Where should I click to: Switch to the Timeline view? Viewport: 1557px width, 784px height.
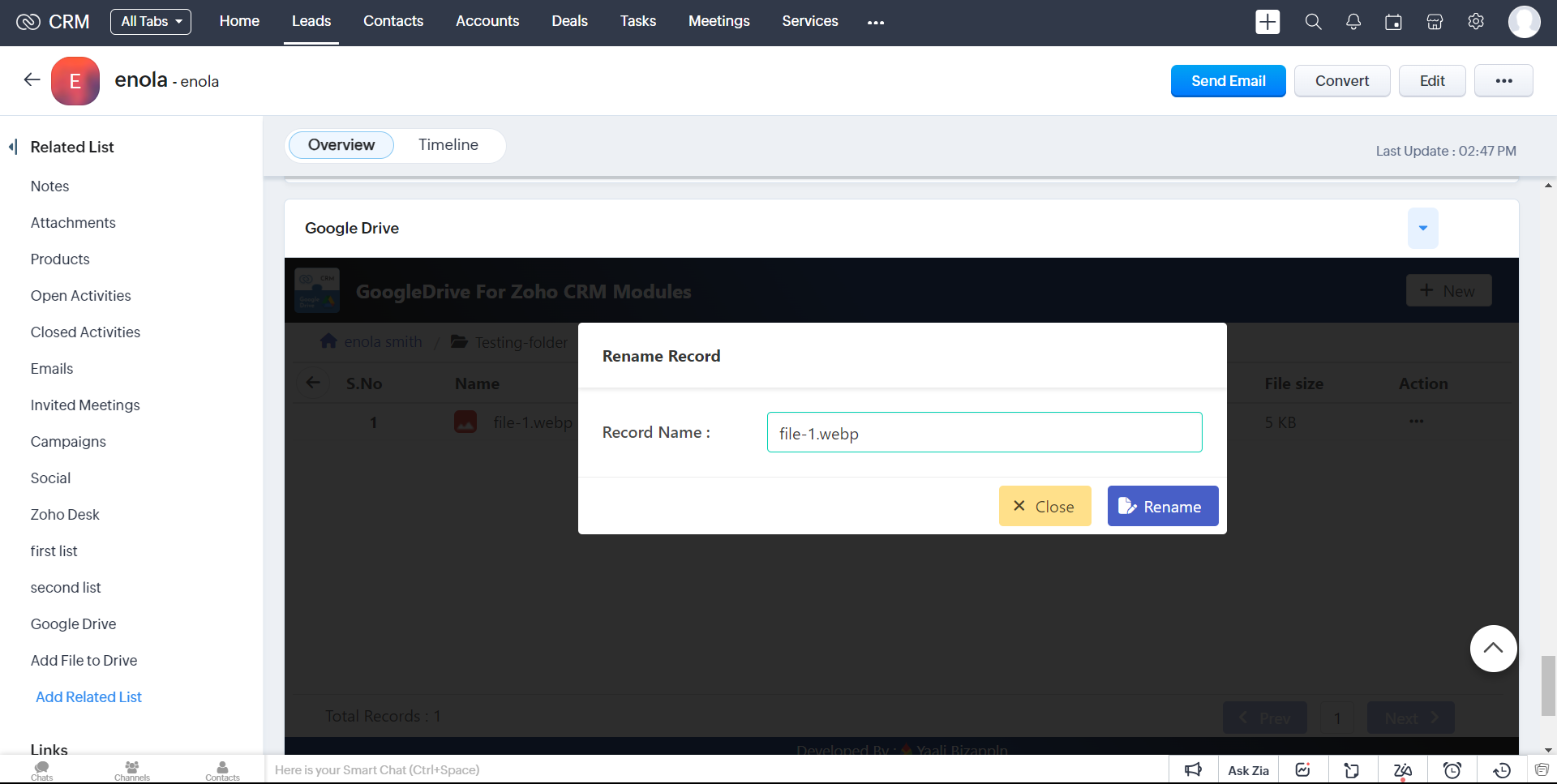448,145
